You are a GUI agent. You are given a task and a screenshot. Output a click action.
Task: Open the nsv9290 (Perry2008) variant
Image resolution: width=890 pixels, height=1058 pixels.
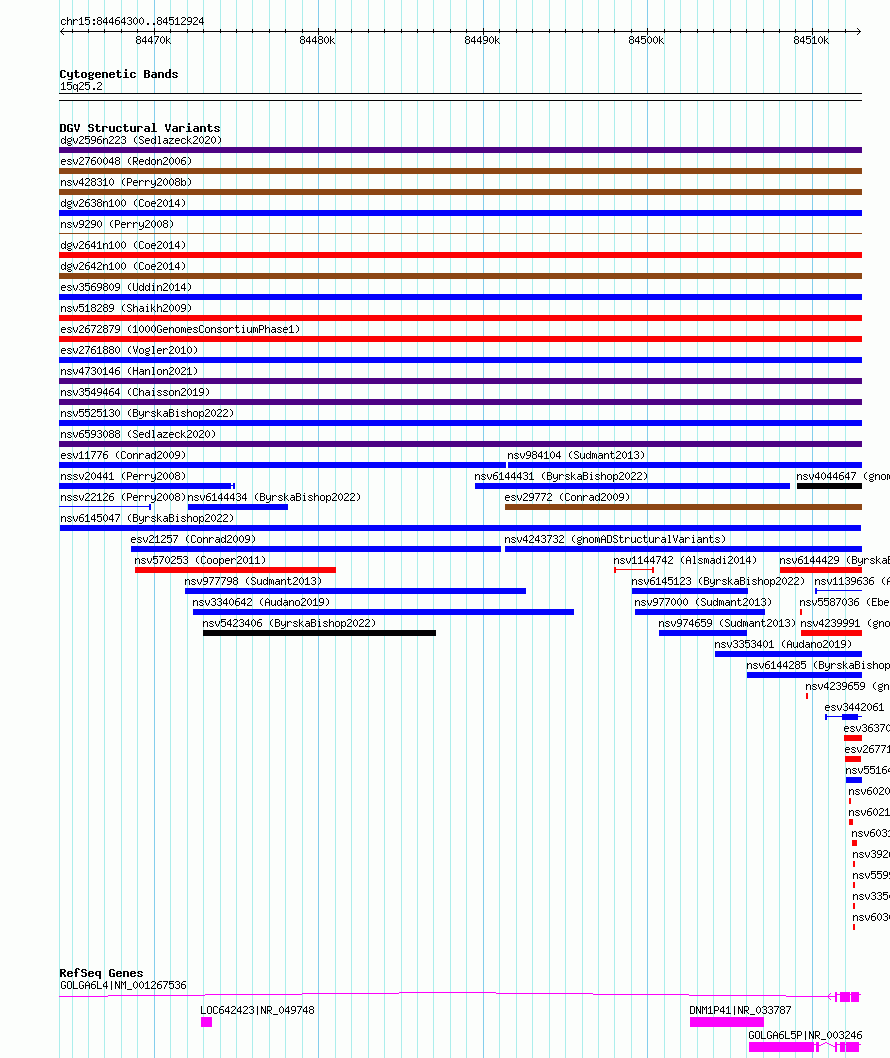[x=117, y=224]
